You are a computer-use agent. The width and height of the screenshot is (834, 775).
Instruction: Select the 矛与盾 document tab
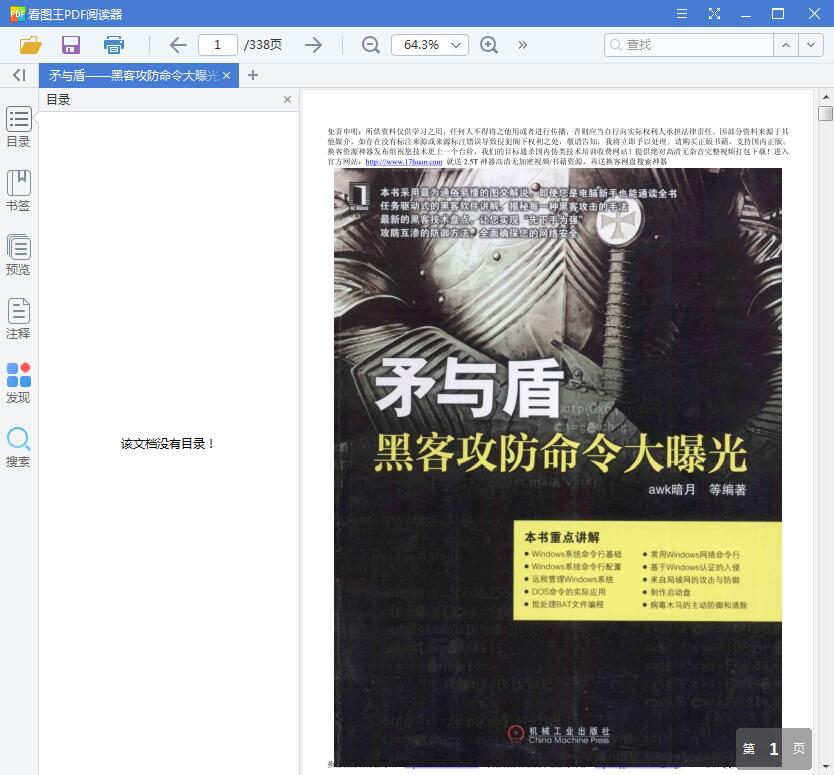coord(134,76)
